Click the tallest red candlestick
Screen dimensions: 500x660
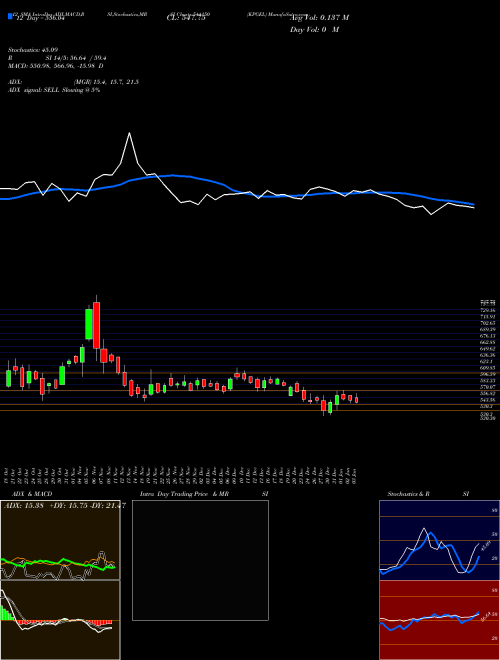[97, 325]
